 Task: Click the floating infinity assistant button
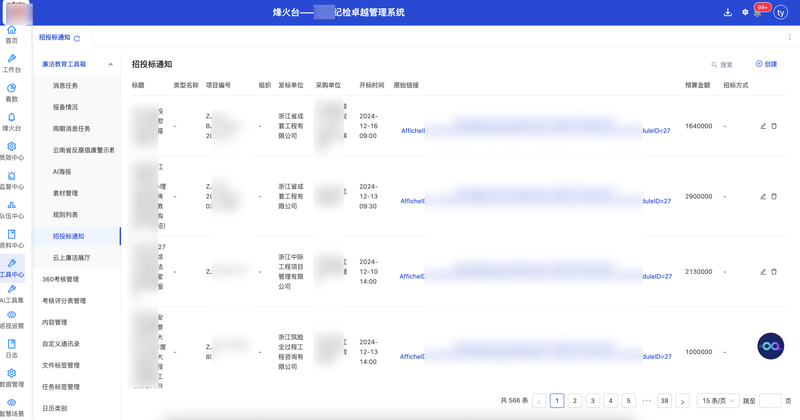coord(770,346)
